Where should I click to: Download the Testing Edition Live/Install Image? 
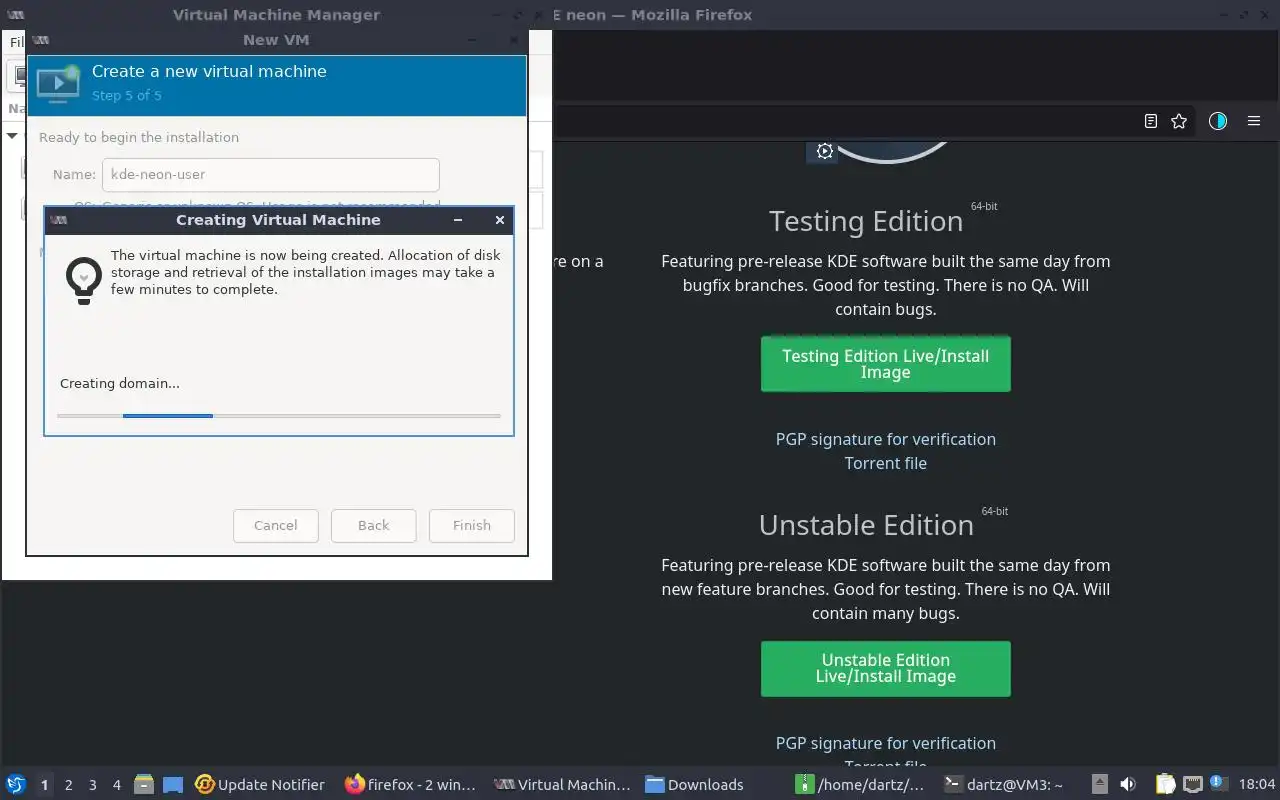(886, 364)
